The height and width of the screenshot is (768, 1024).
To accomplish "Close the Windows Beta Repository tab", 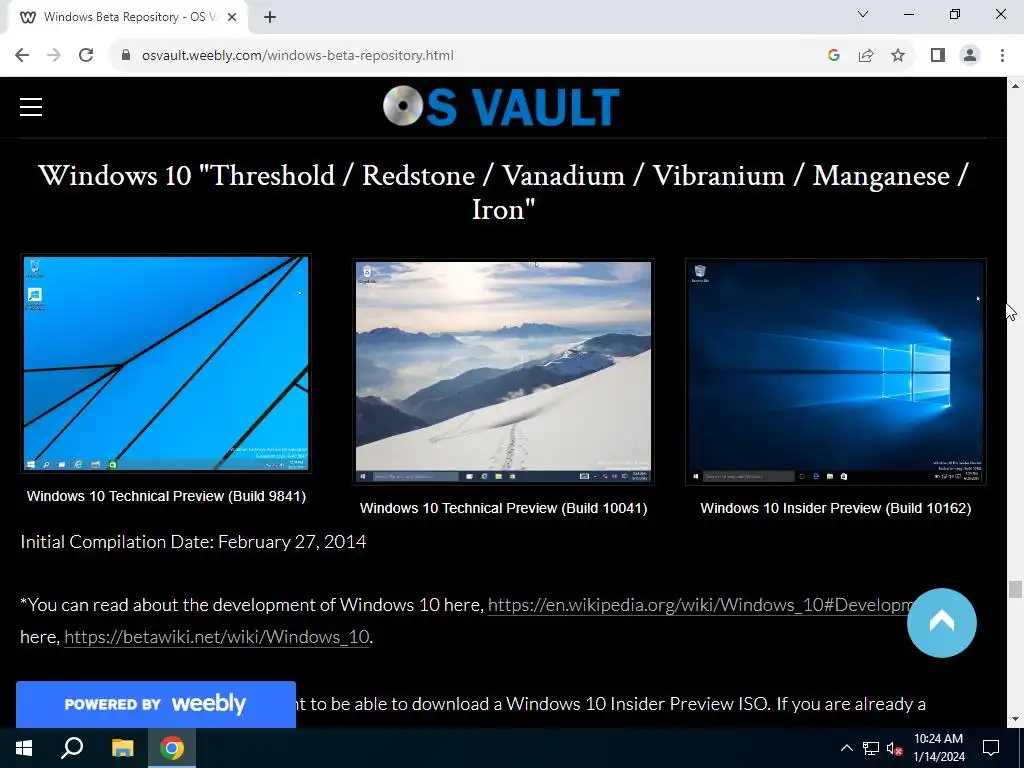I will 232,17.
